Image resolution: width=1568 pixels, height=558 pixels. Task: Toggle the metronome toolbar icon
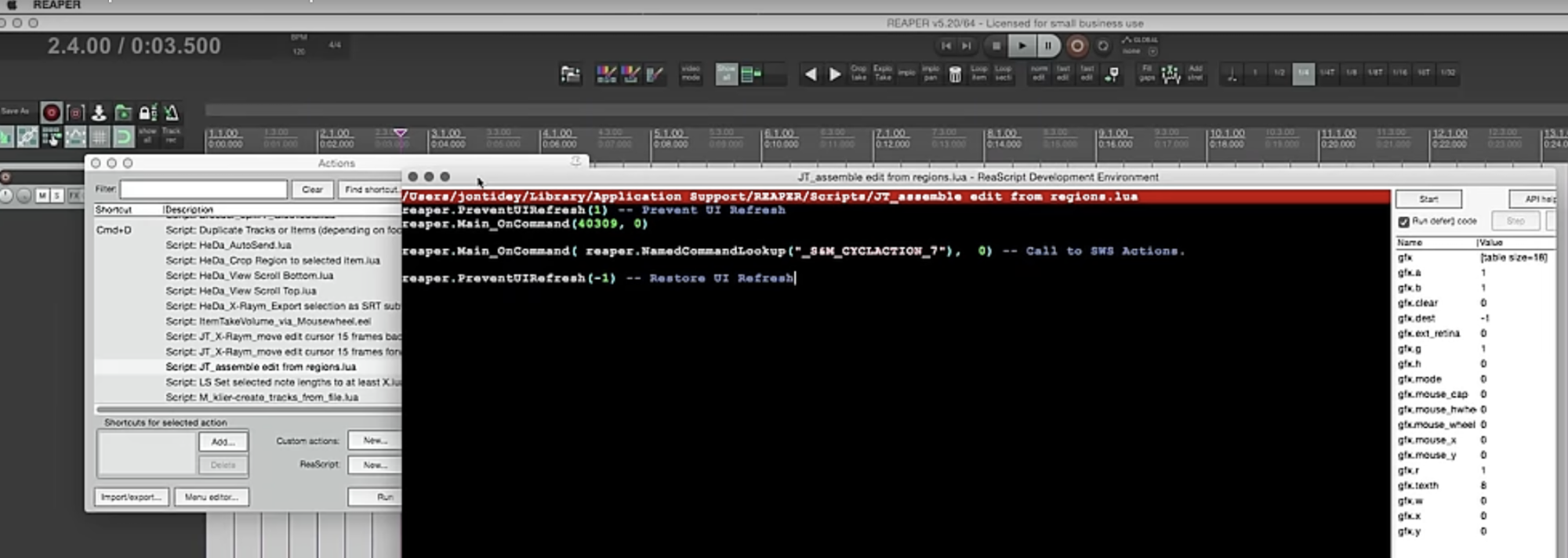(172, 113)
